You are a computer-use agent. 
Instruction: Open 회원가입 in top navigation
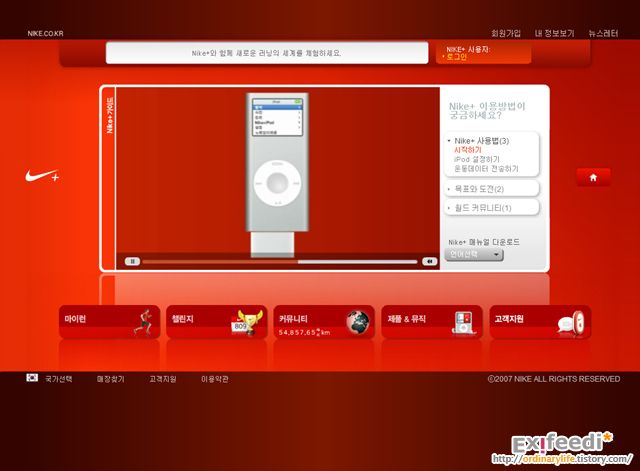pos(506,33)
